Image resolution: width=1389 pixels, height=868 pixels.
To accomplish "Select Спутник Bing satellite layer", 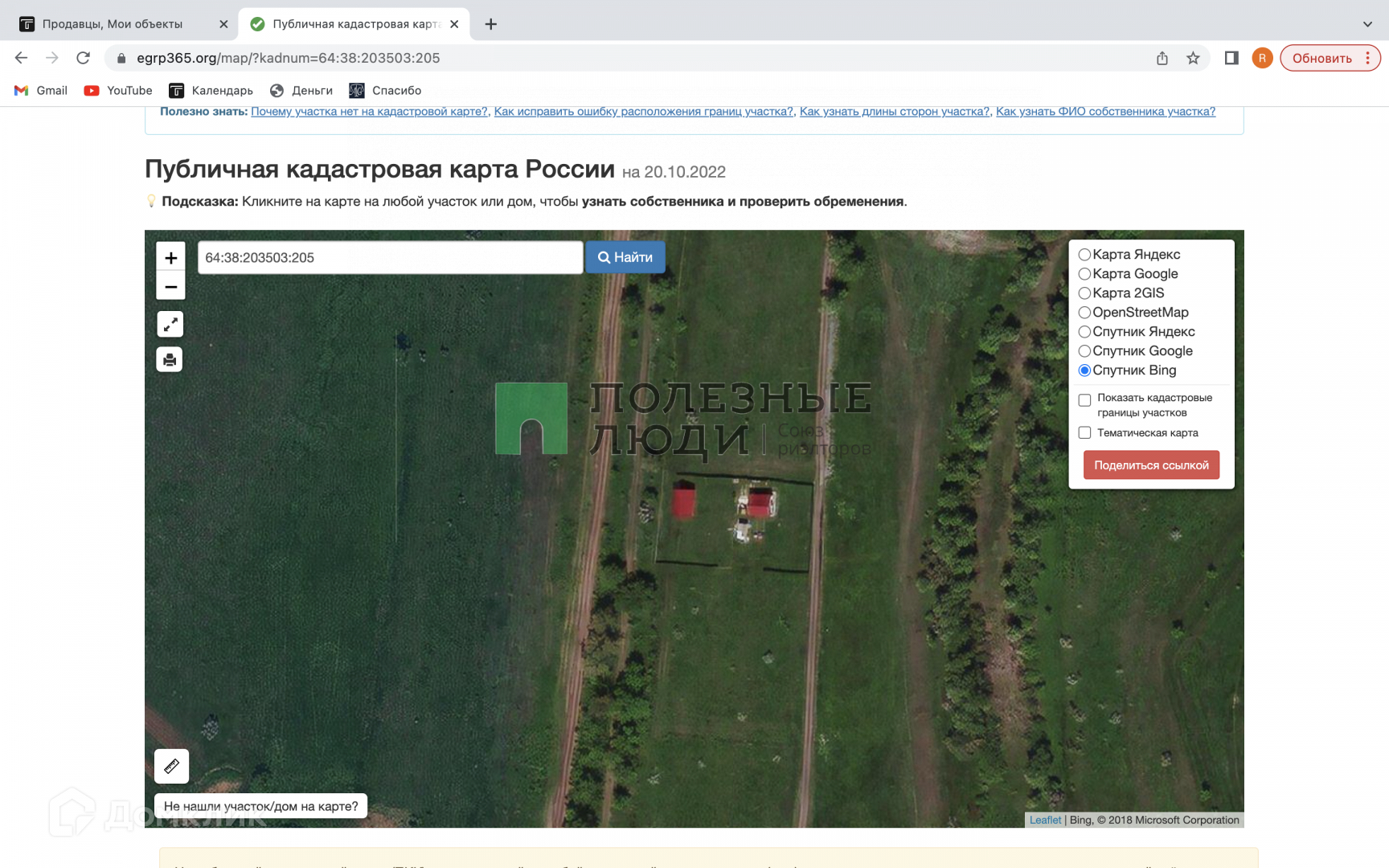I will tap(1084, 371).
